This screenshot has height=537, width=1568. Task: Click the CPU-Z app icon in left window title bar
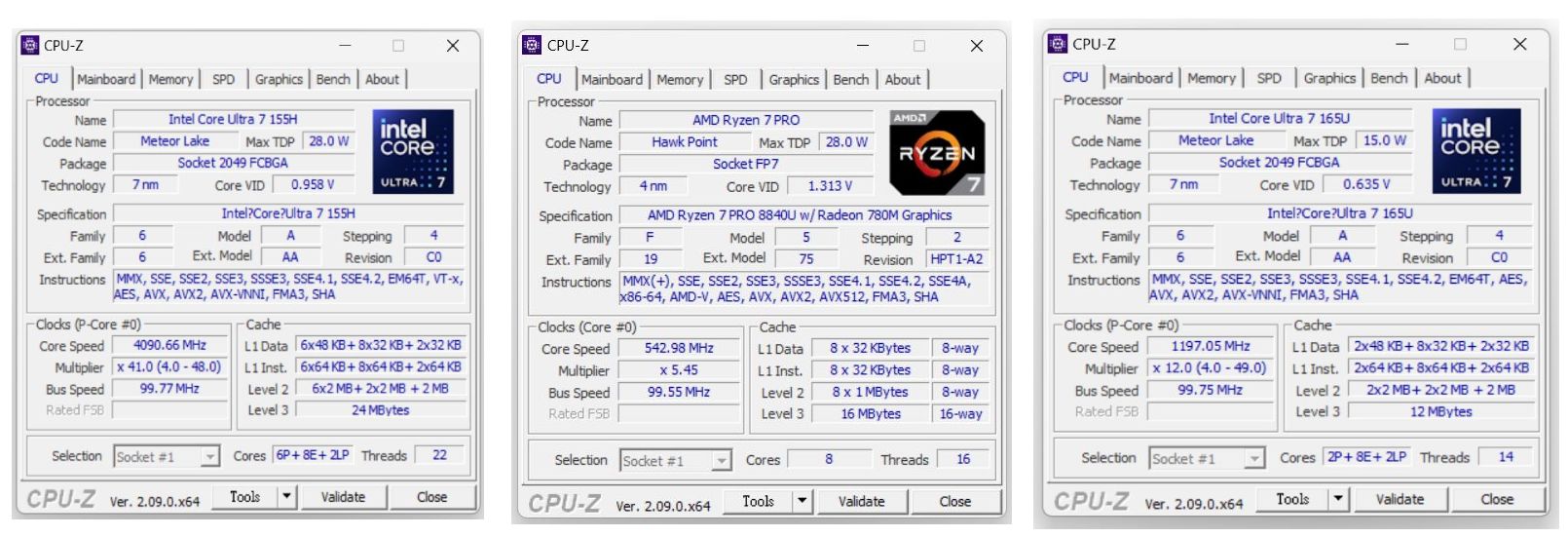(30, 45)
